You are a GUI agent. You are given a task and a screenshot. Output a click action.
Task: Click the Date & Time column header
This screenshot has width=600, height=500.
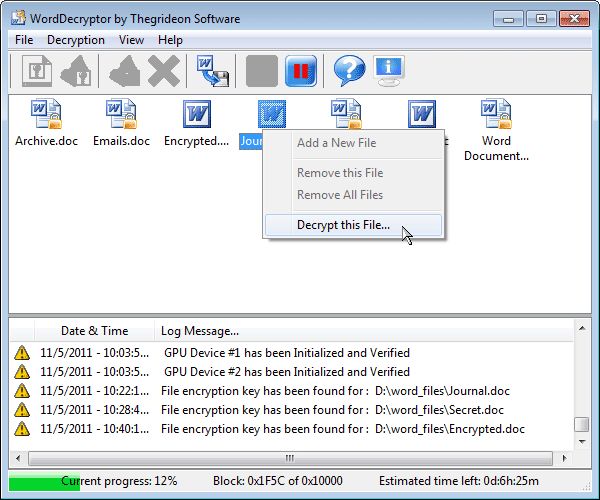tap(95, 331)
